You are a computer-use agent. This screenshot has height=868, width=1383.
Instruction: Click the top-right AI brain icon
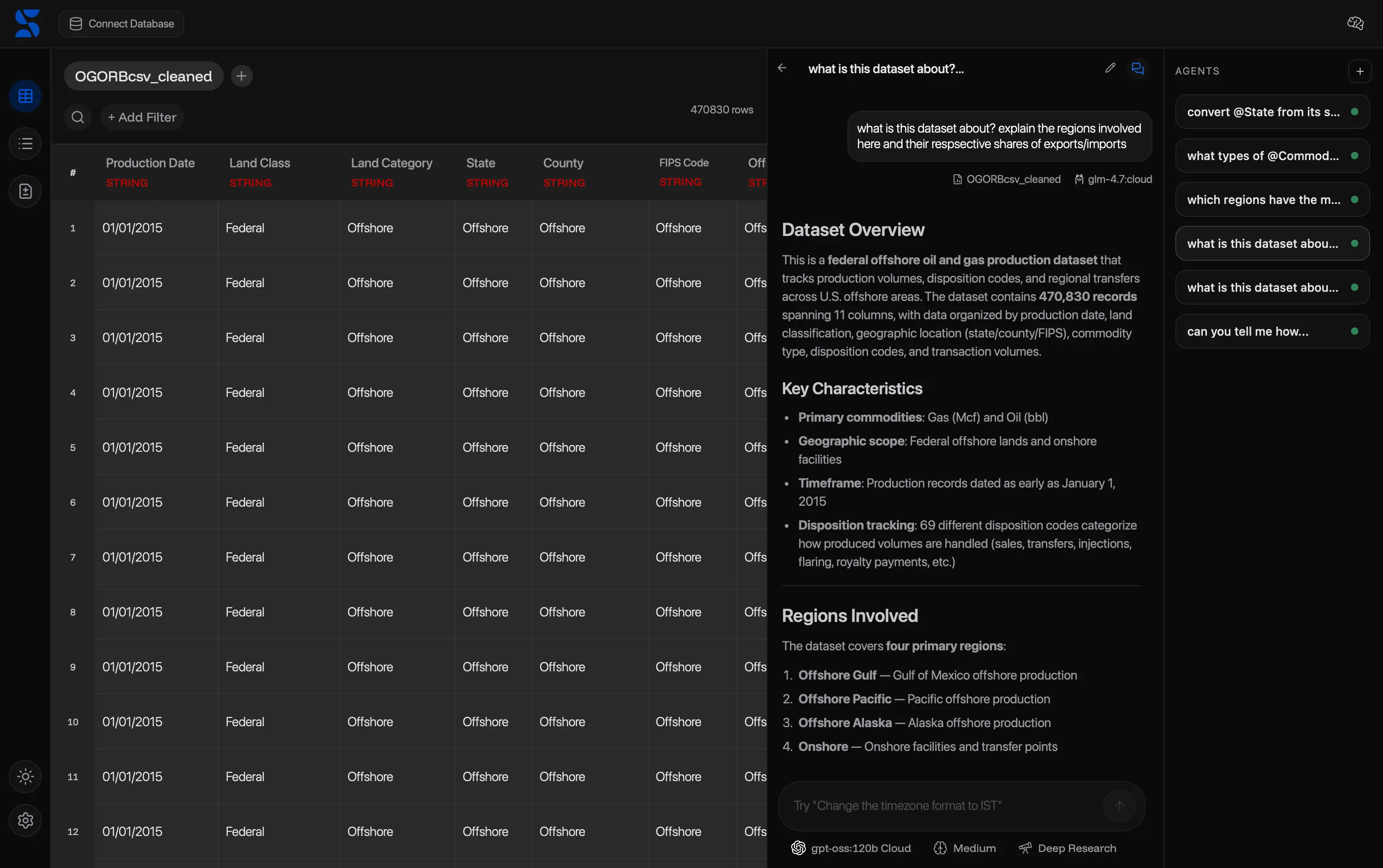pos(1355,23)
